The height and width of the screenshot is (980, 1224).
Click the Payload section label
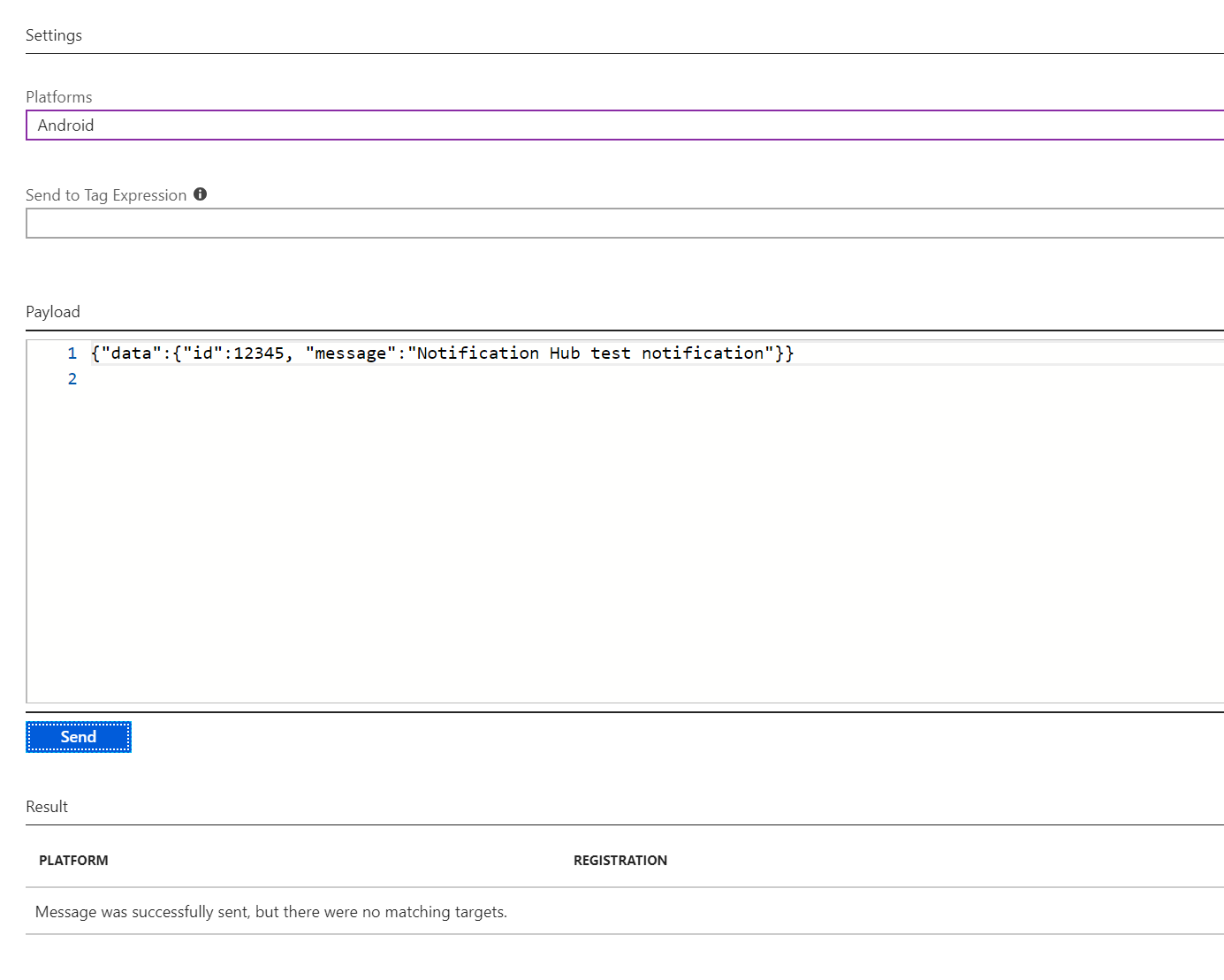pos(53,311)
